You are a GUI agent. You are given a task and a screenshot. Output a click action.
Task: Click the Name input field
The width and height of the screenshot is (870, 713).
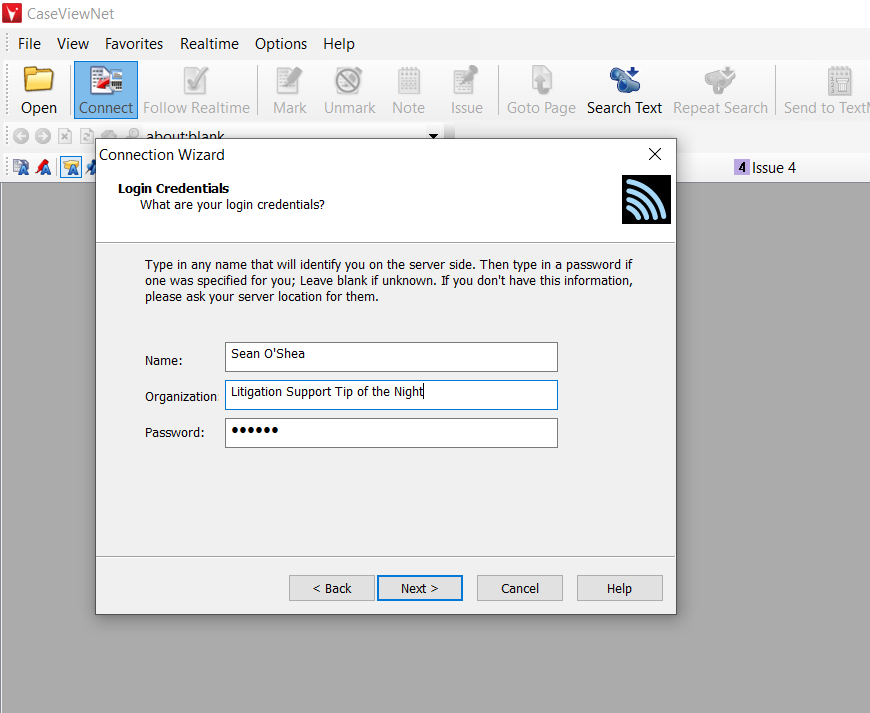point(391,357)
